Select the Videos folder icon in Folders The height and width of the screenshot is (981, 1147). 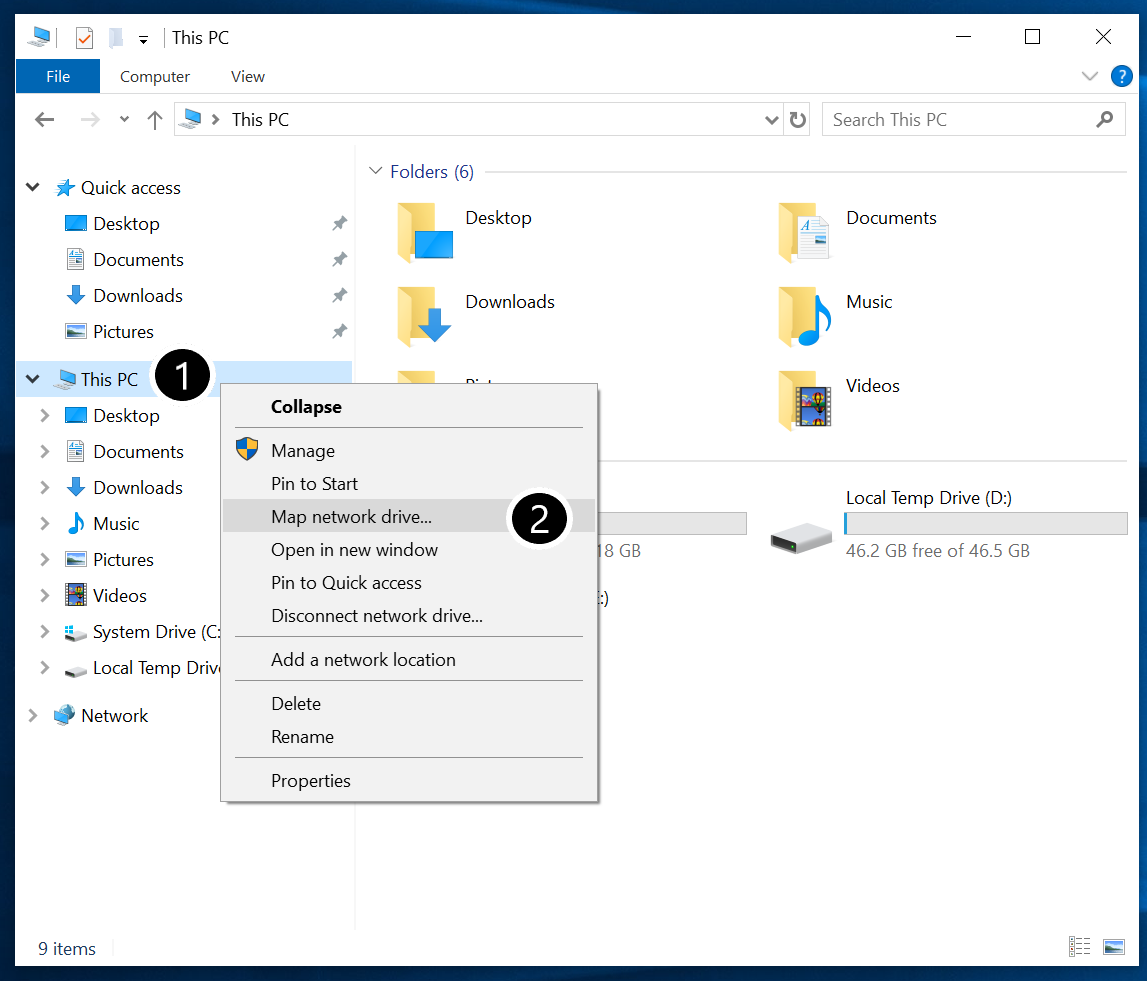(x=805, y=400)
